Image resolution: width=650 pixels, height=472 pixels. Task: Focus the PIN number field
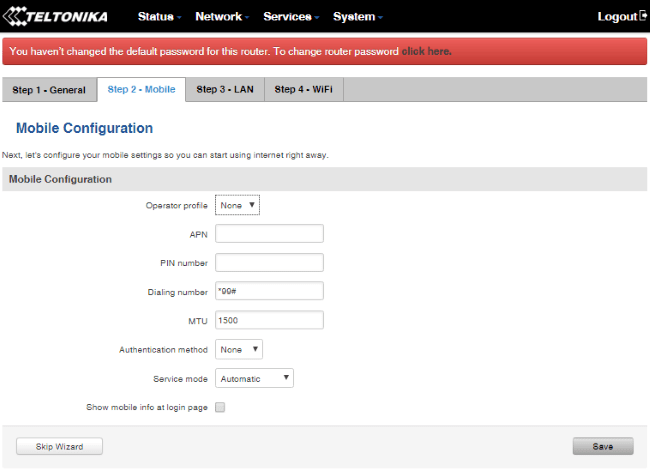coord(269,263)
